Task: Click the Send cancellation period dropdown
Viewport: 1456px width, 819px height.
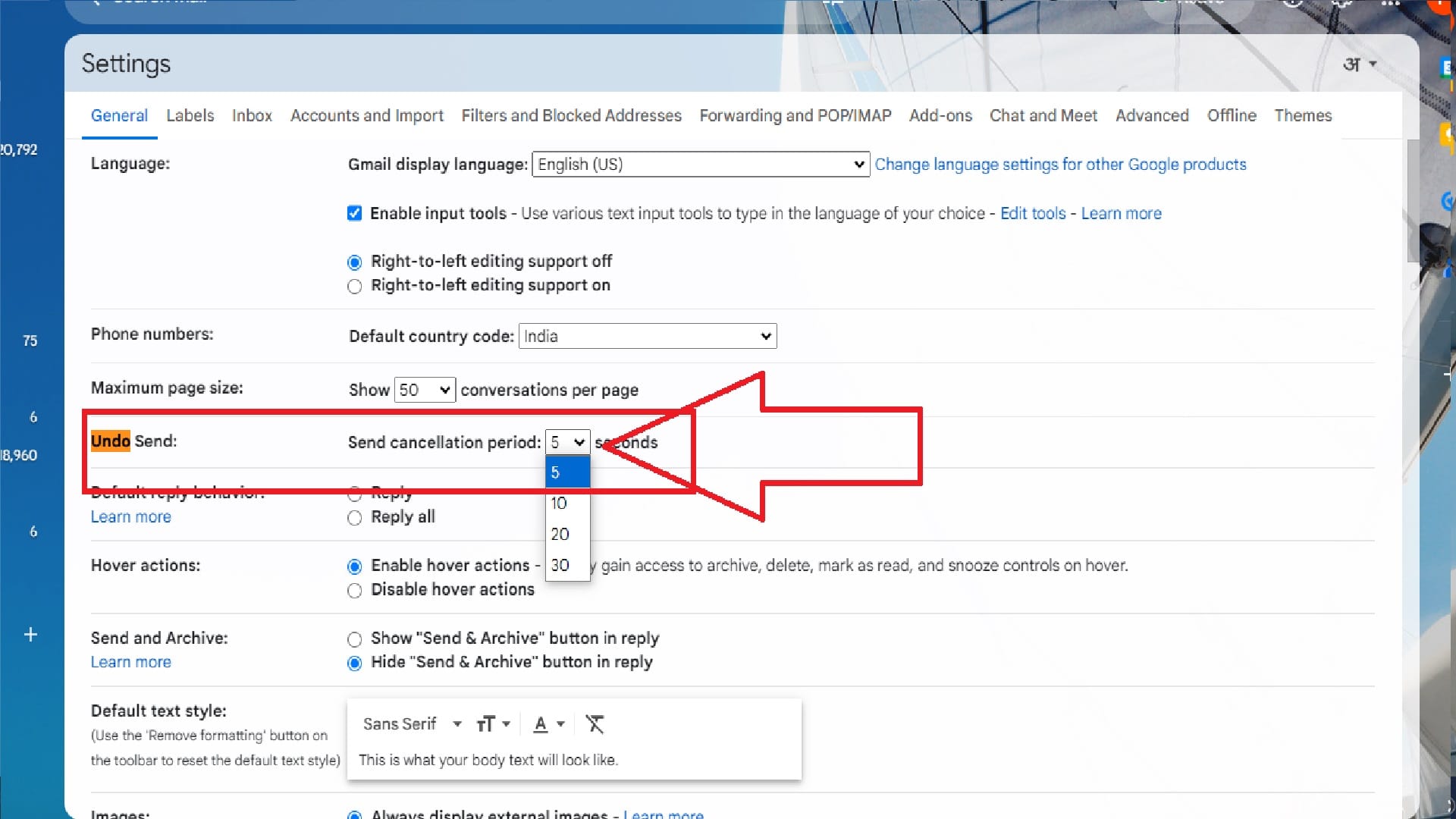Action: (x=568, y=442)
